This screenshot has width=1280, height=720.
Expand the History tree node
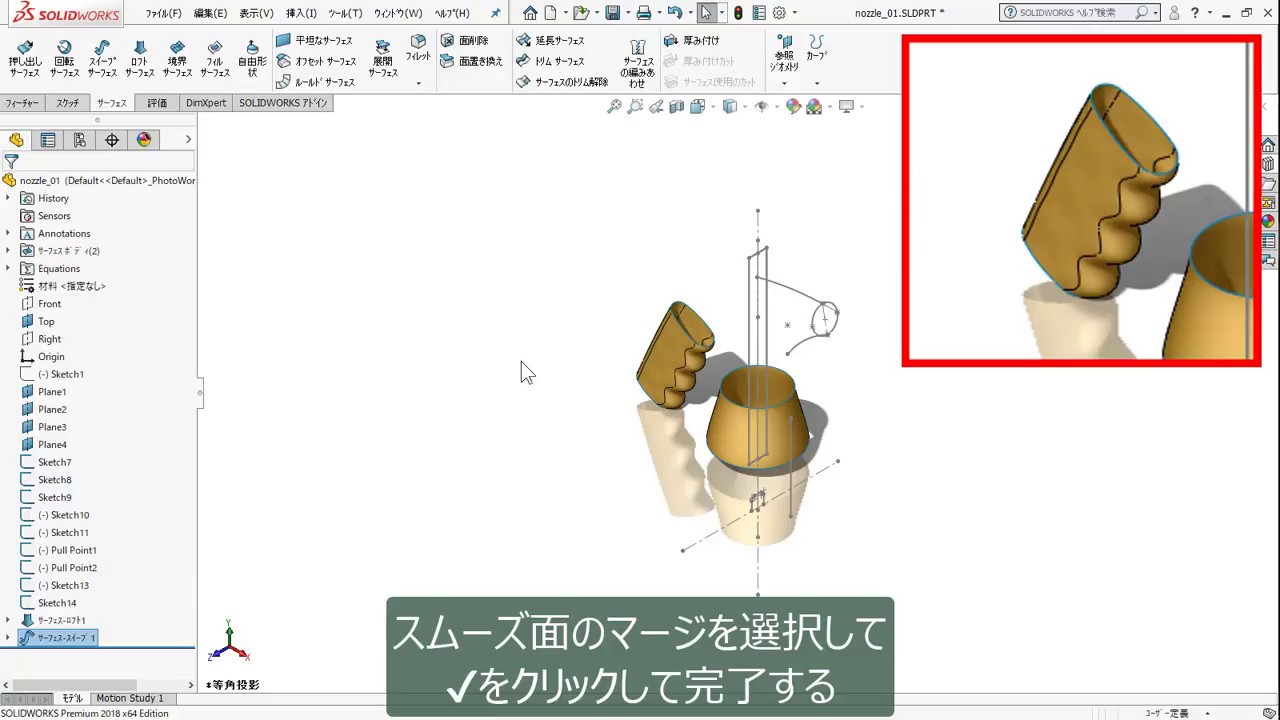pyautogui.click(x=8, y=198)
